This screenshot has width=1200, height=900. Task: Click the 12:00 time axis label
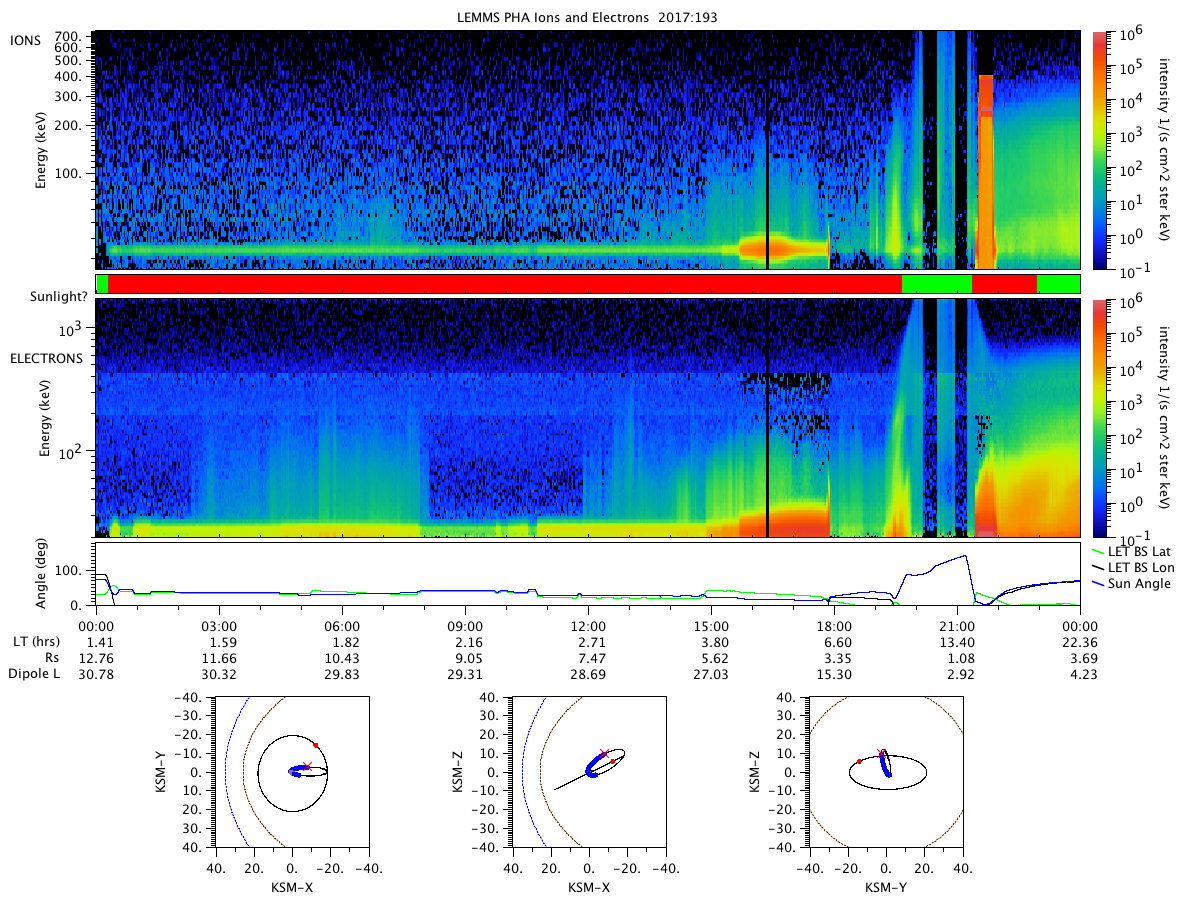coord(588,625)
